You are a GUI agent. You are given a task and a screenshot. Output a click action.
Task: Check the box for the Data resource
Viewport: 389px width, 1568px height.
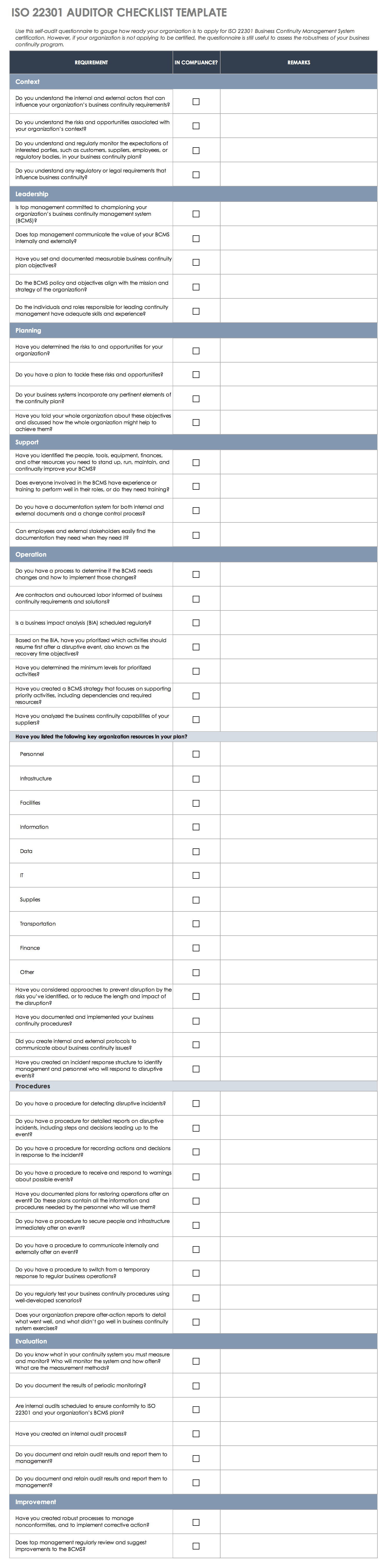[x=196, y=851]
